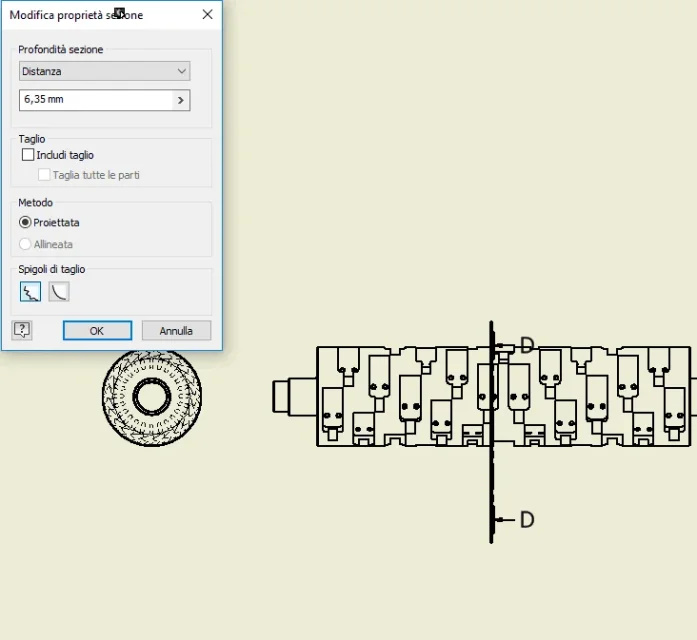Select the smooth cut edges icon
This screenshot has width=697, height=640.
click(x=59, y=292)
